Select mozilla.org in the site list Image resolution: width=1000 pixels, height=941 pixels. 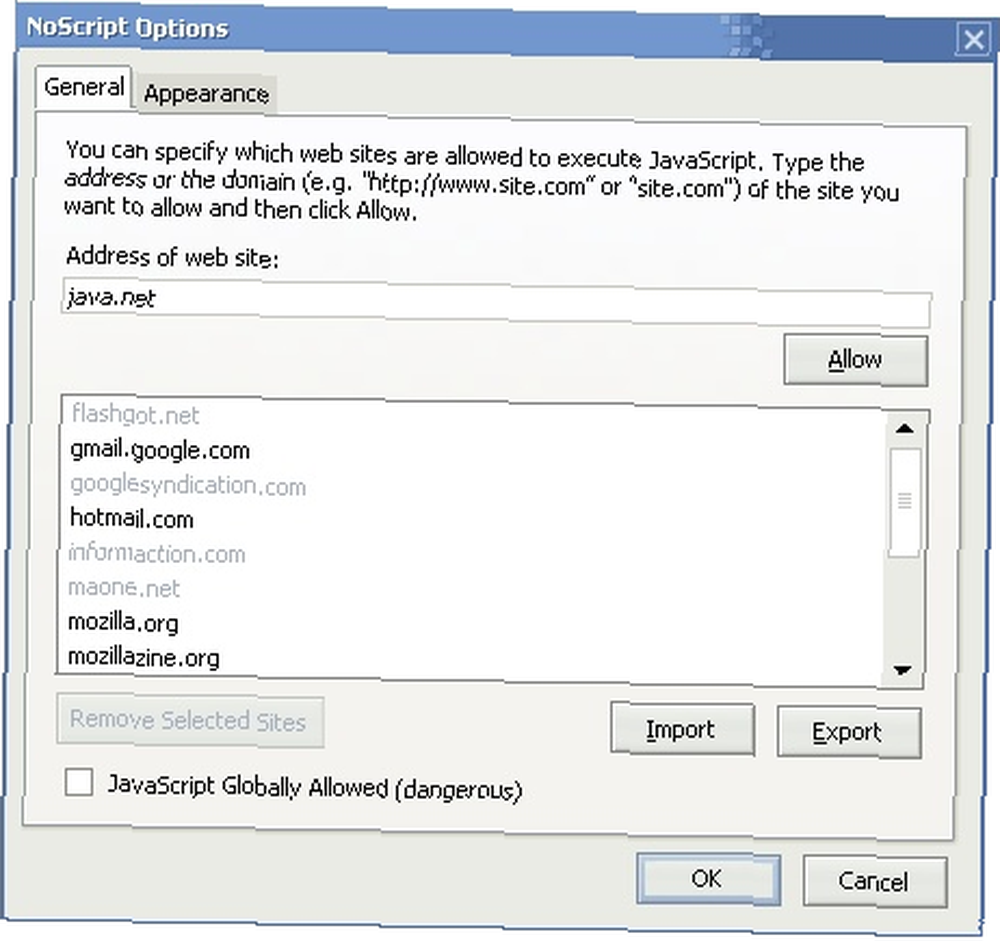tap(123, 622)
